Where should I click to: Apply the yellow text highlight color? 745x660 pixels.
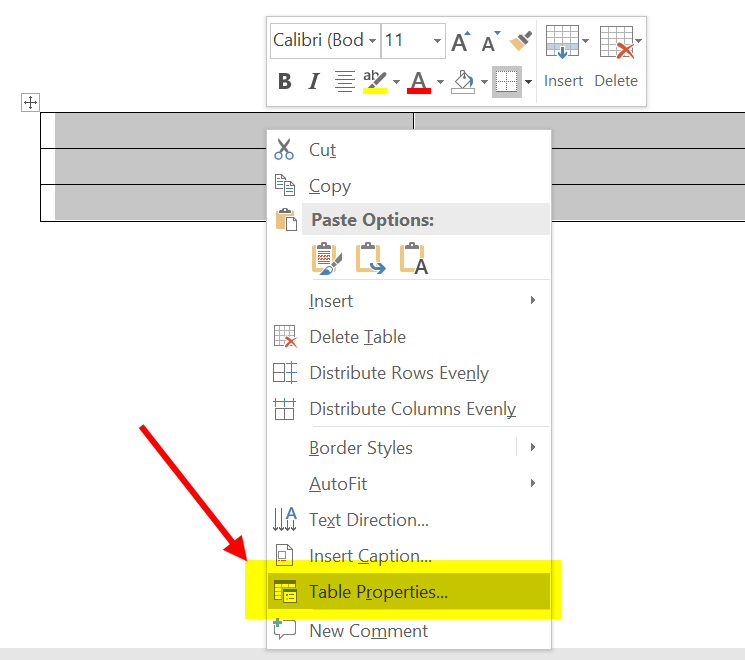(375, 82)
